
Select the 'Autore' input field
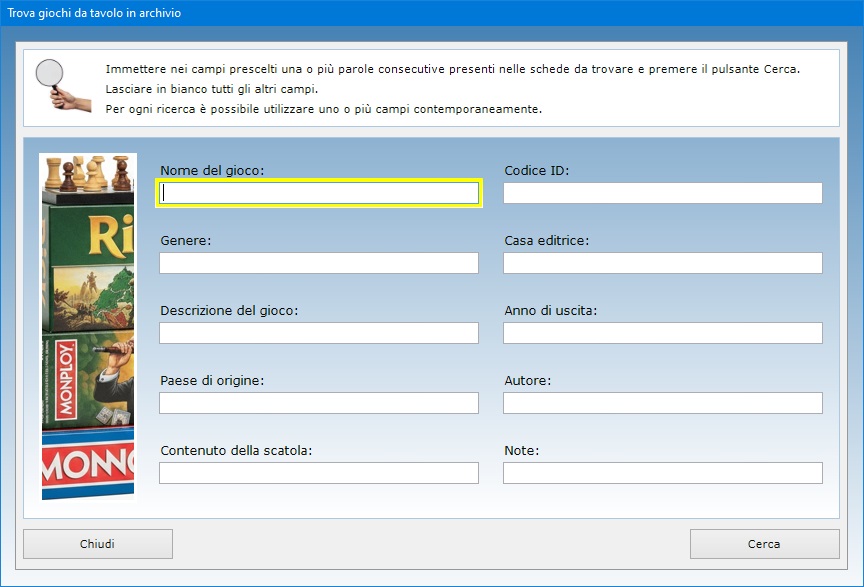[662, 403]
